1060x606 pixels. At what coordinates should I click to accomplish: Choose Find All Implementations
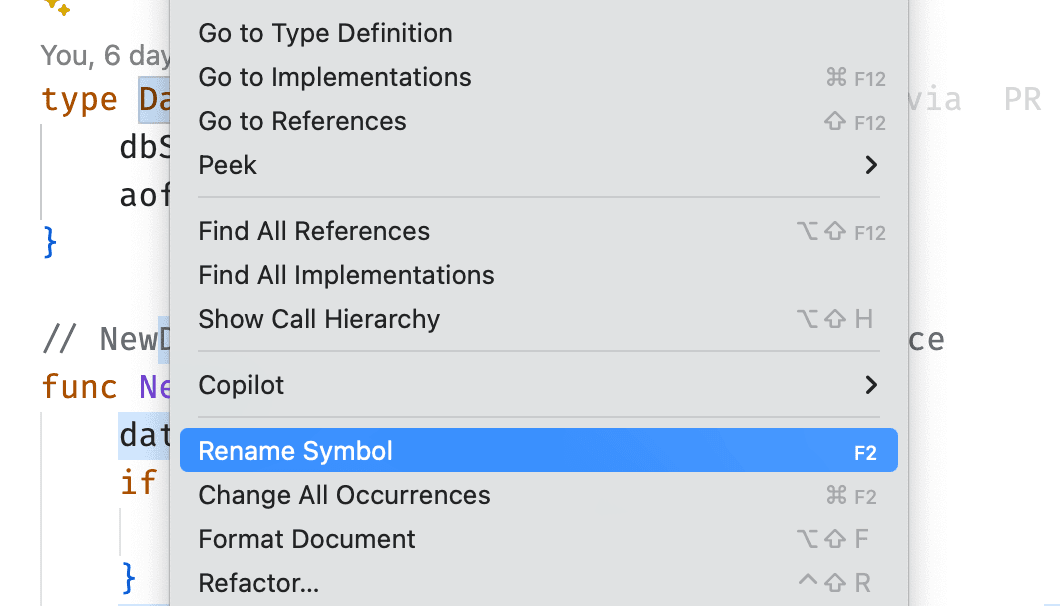pyautogui.click(x=346, y=275)
